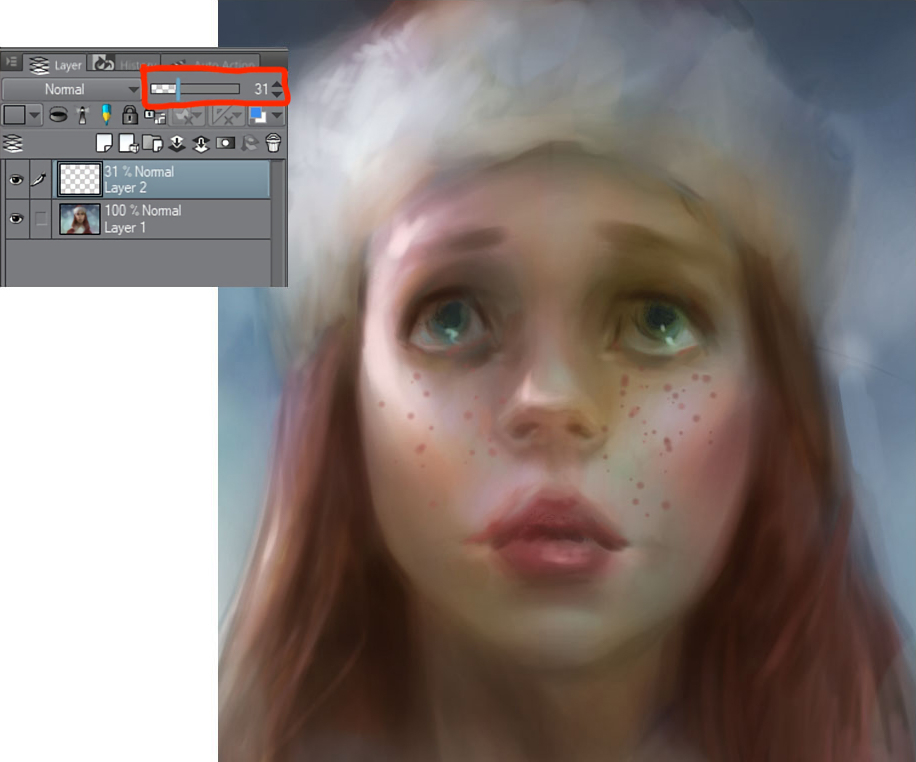Create a new vector layer
The image size is (916, 762).
pos(128,143)
